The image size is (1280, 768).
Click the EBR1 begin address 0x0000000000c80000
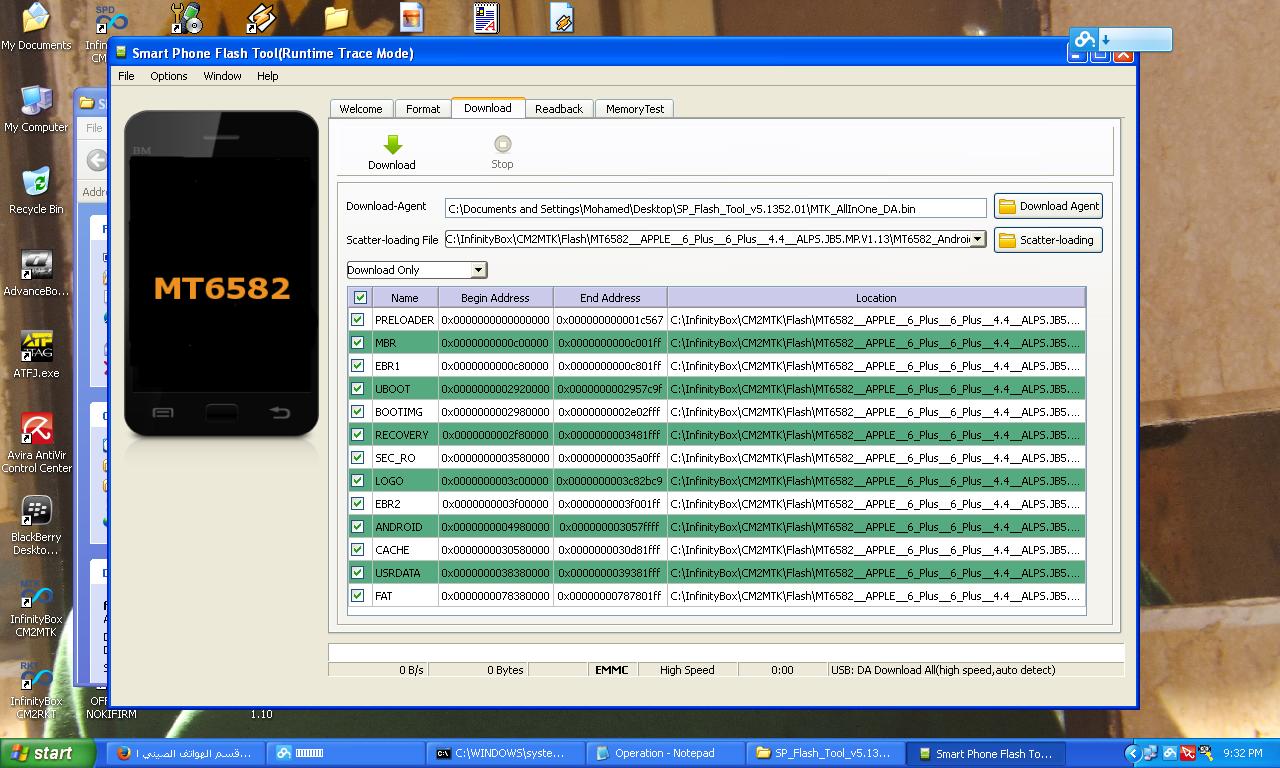(x=495, y=366)
